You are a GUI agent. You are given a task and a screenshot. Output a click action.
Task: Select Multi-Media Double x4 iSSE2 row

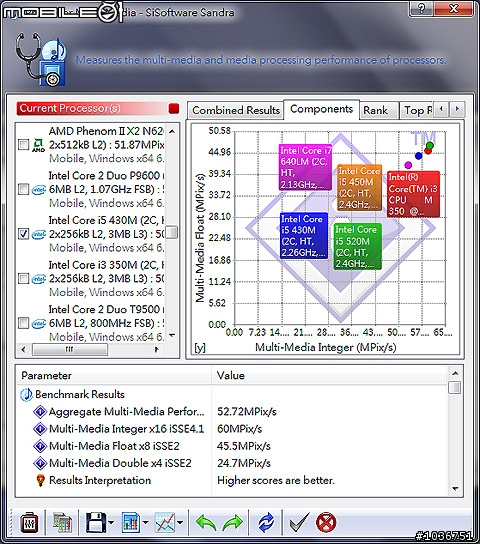(x=232, y=463)
